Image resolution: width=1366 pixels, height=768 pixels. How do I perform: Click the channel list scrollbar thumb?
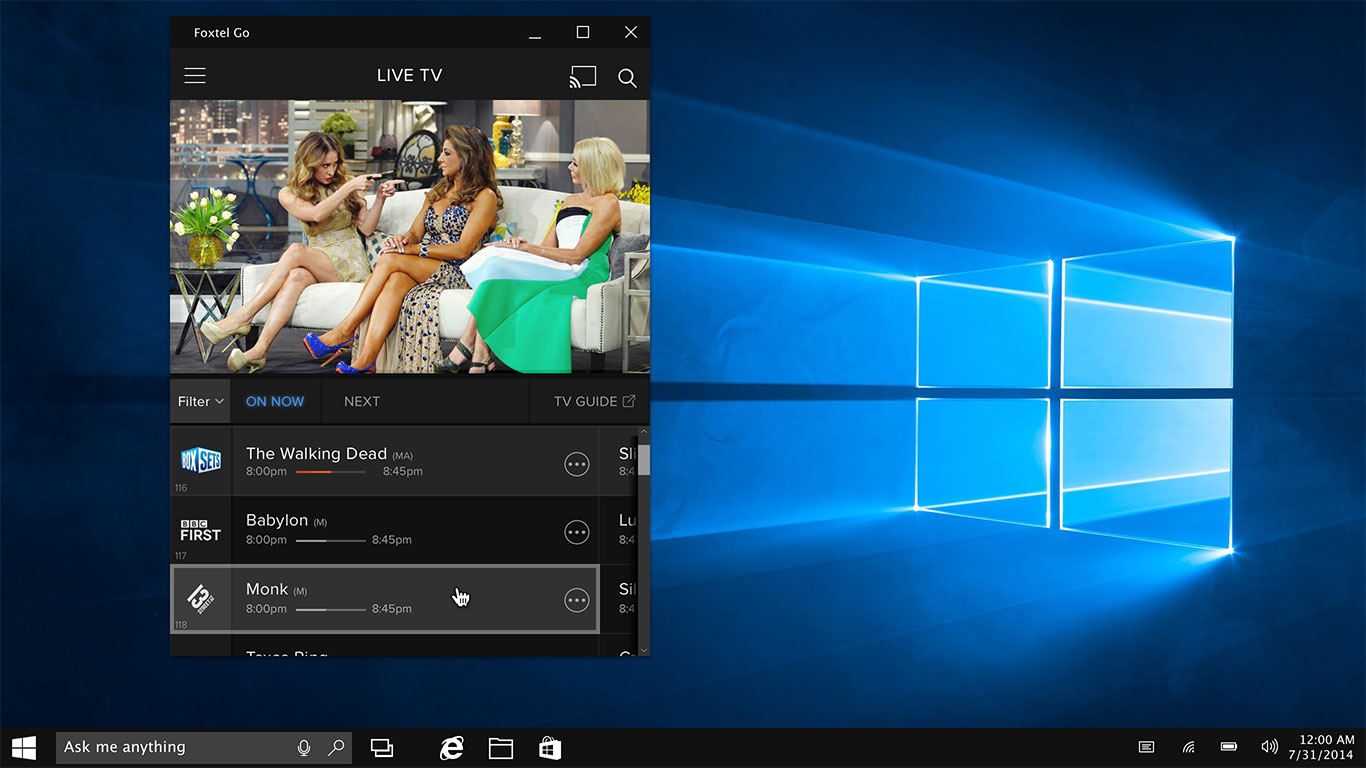pos(644,460)
